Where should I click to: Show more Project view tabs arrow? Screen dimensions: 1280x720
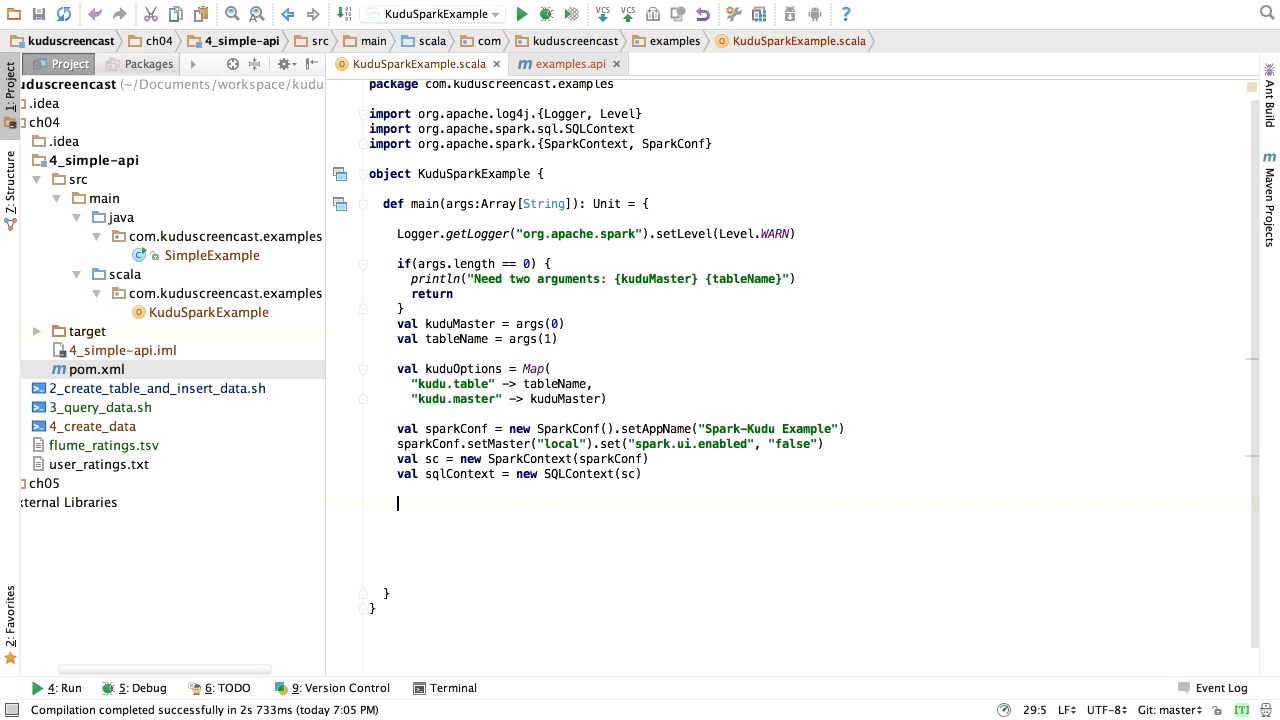pos(193,64)
